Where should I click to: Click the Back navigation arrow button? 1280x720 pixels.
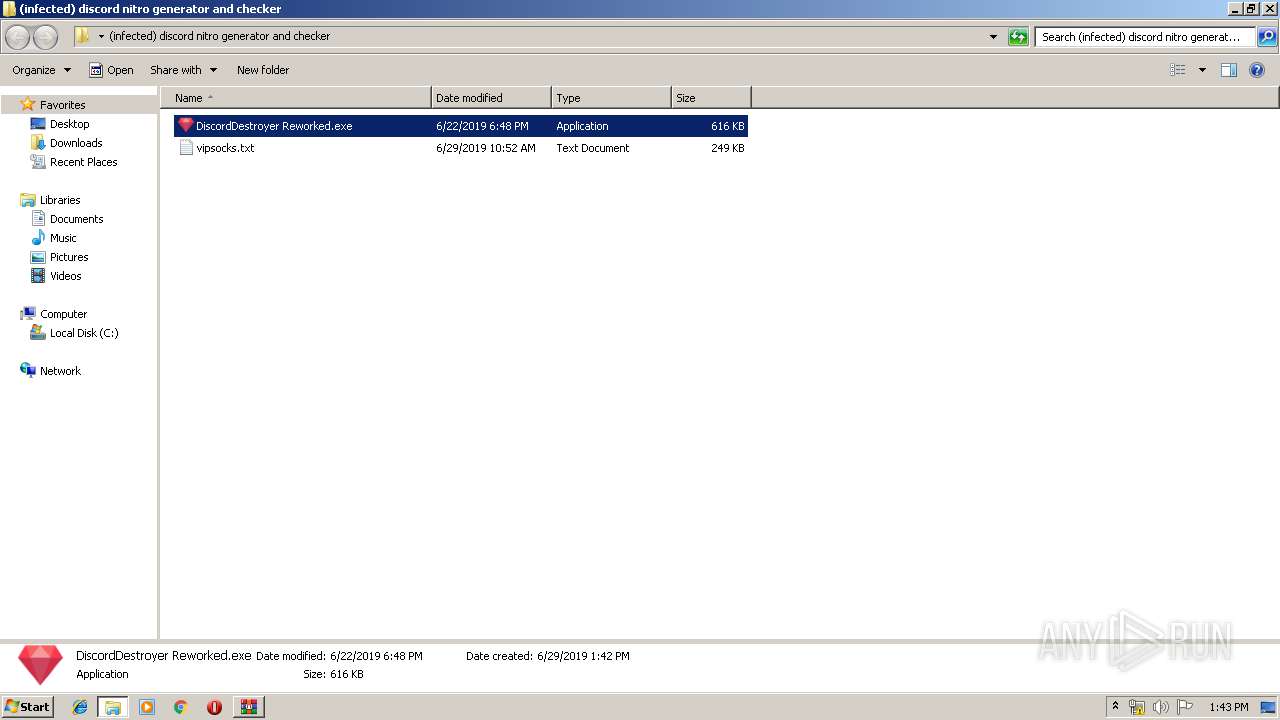18,37
